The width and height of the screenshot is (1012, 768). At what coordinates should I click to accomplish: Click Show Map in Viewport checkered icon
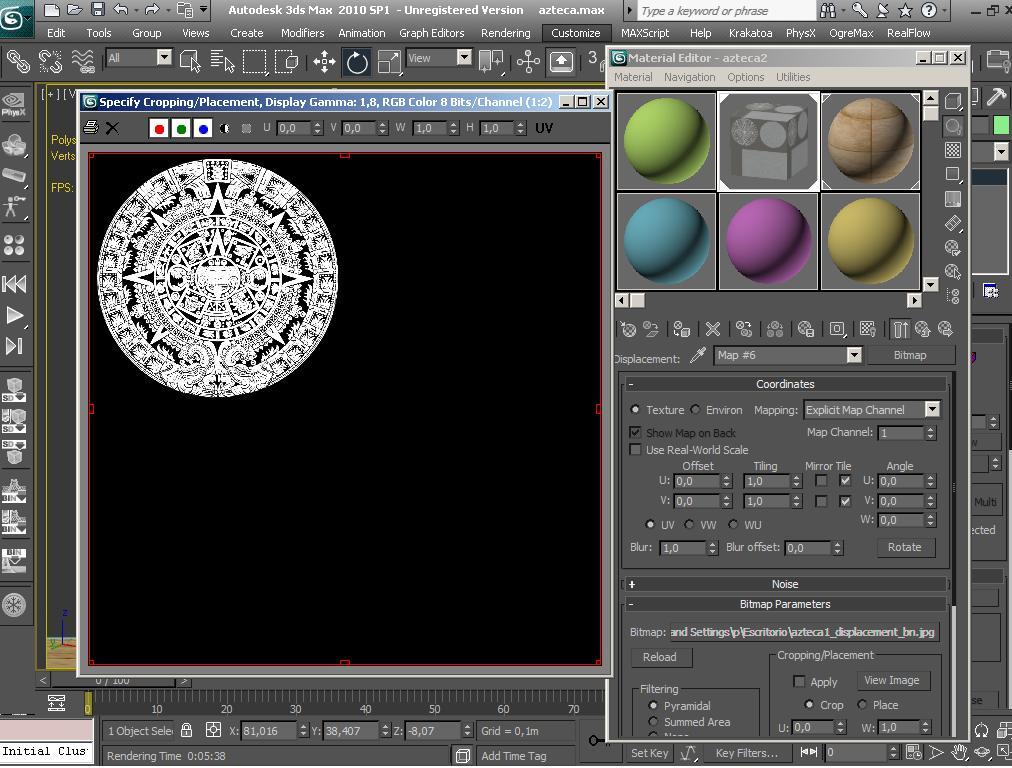coord(867,330)
